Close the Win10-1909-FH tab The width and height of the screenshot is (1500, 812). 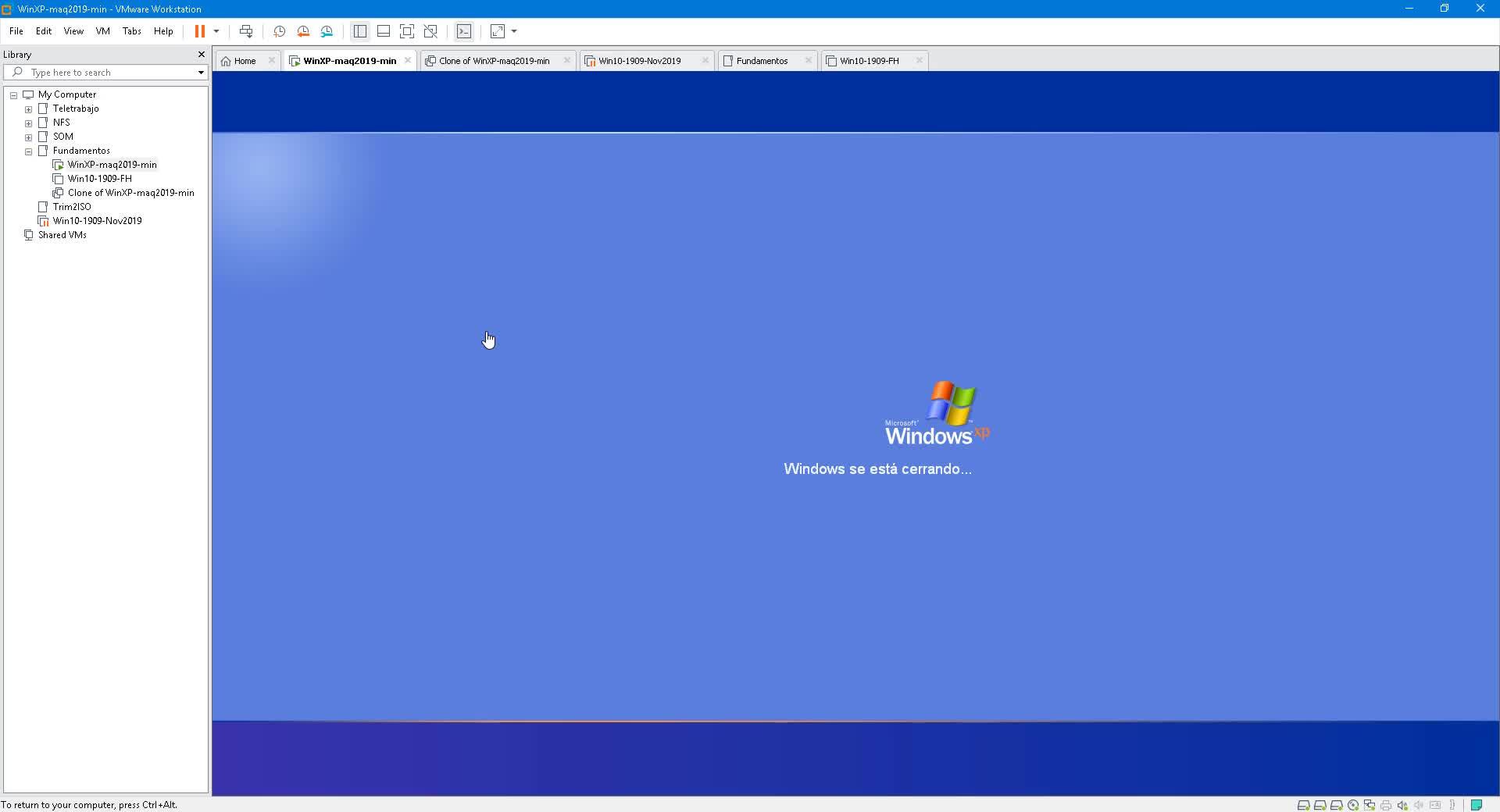[x=920, y=60]
